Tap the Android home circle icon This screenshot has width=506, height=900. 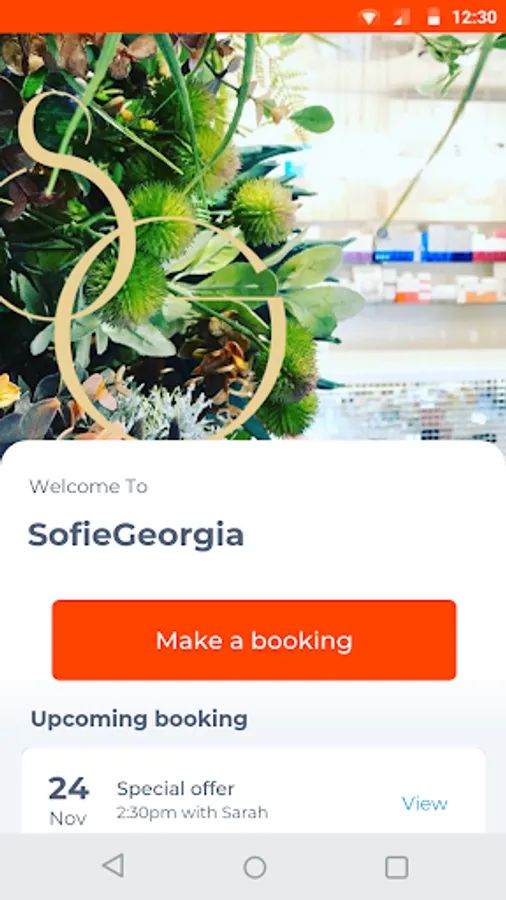pos(255,867)
